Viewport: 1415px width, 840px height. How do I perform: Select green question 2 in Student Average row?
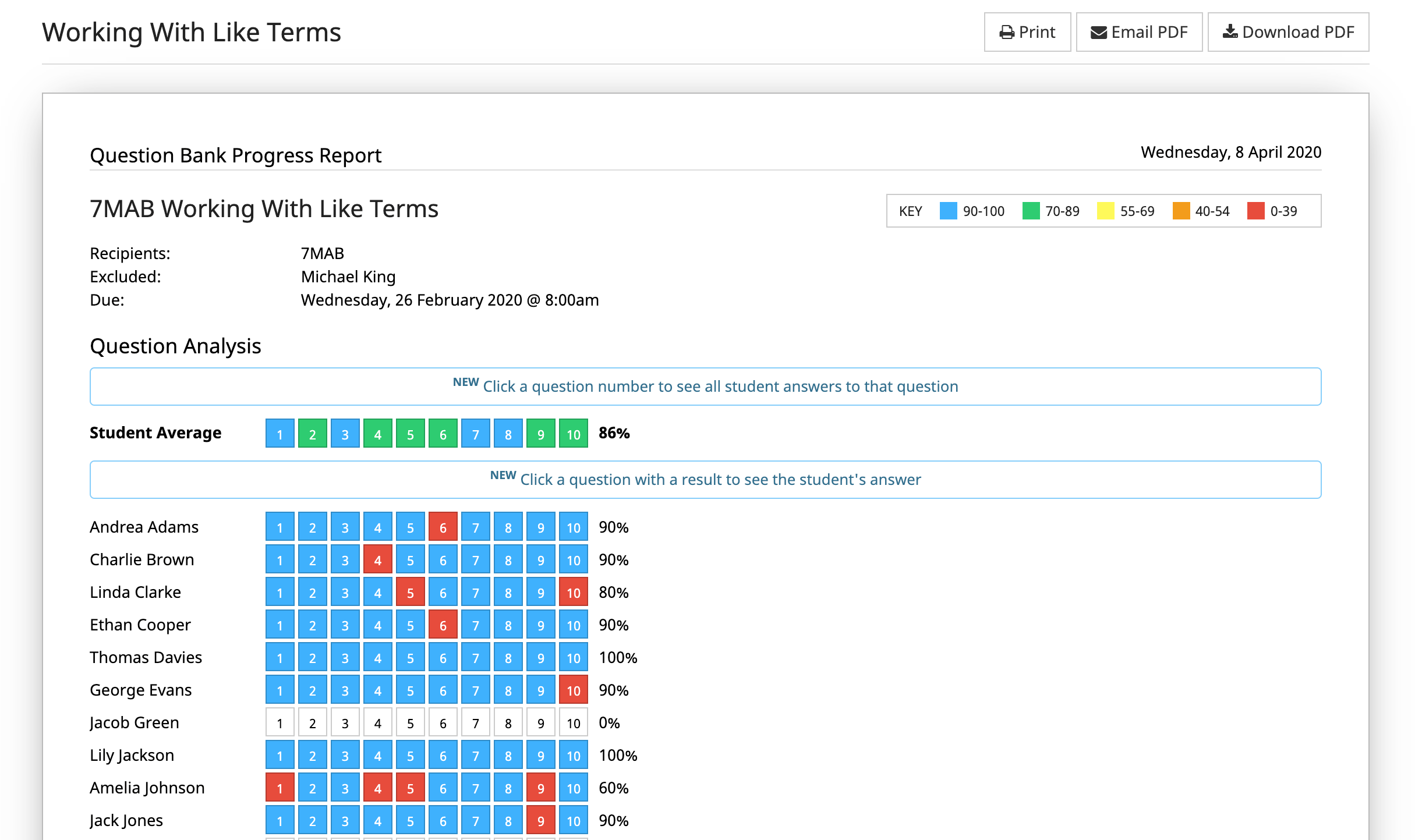312,433
